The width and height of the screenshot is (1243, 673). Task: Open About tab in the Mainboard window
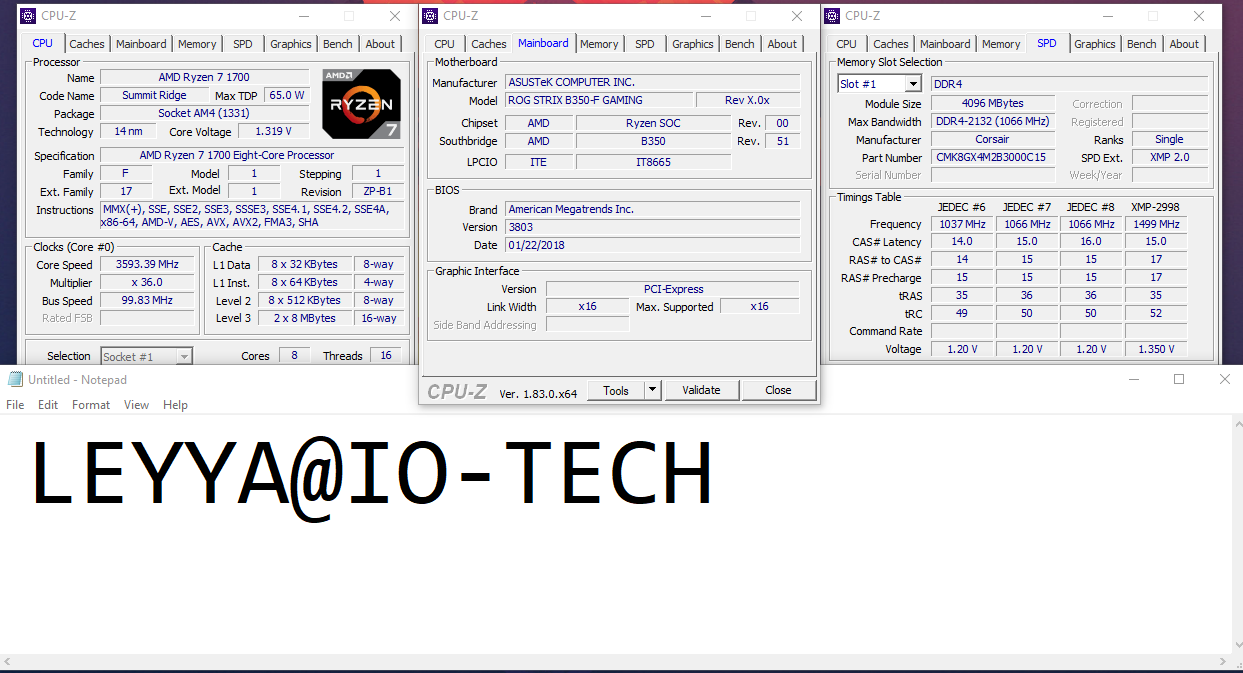(782, 44)
